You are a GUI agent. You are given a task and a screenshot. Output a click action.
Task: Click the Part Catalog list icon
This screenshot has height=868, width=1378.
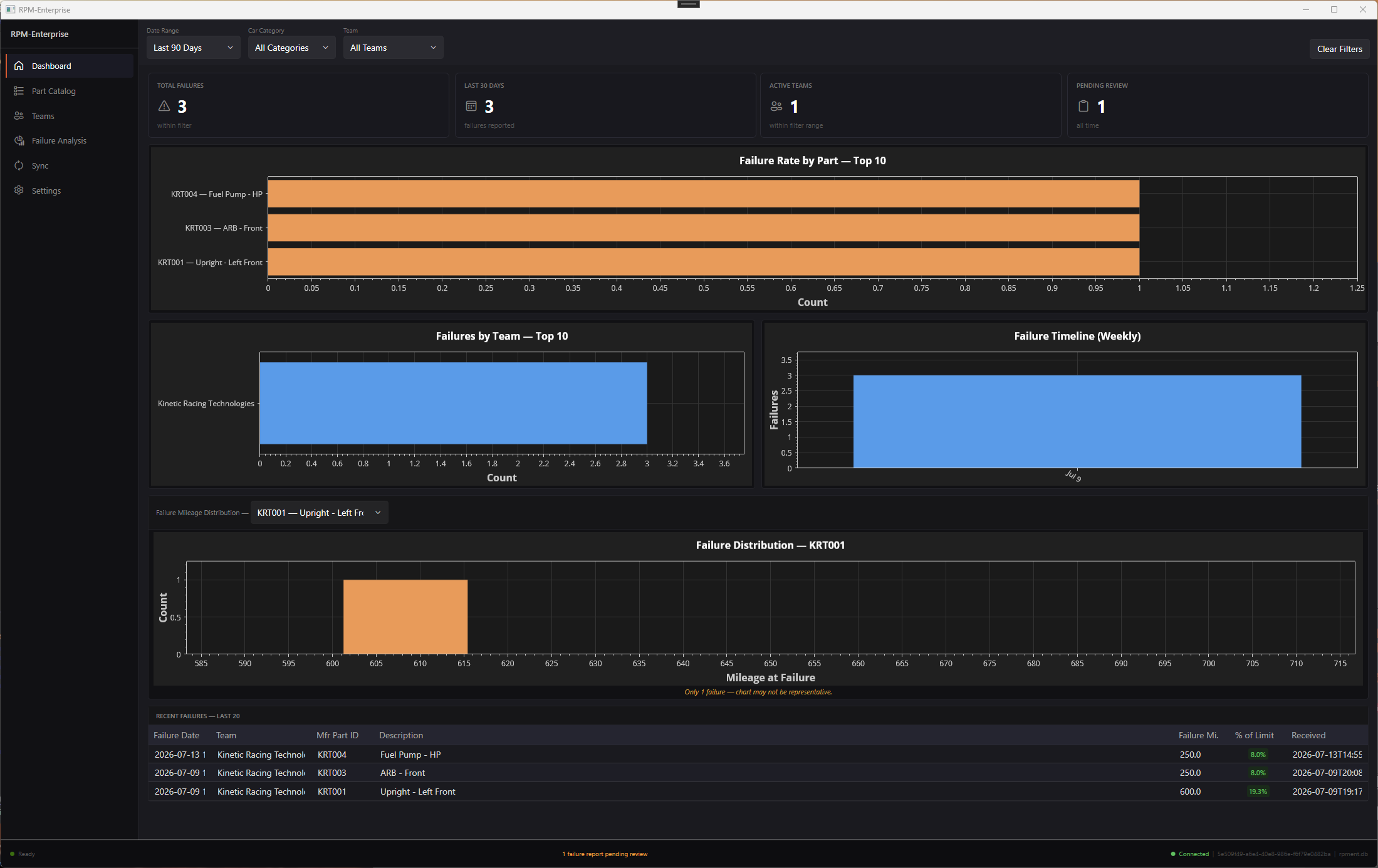point(19,91)
